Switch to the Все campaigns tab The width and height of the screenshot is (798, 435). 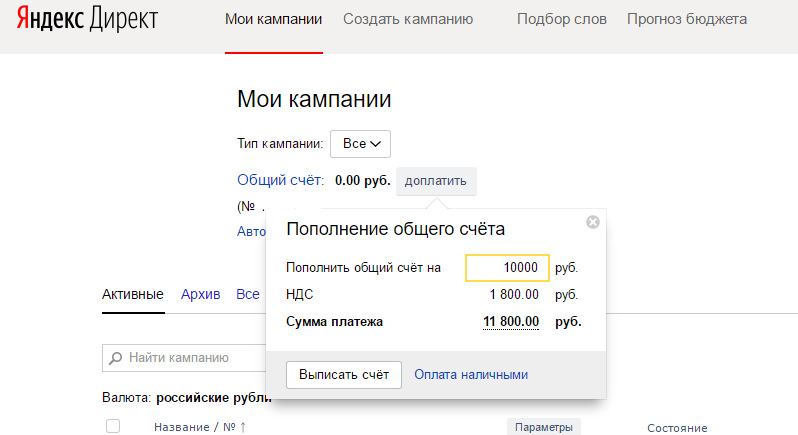(248, 294)
